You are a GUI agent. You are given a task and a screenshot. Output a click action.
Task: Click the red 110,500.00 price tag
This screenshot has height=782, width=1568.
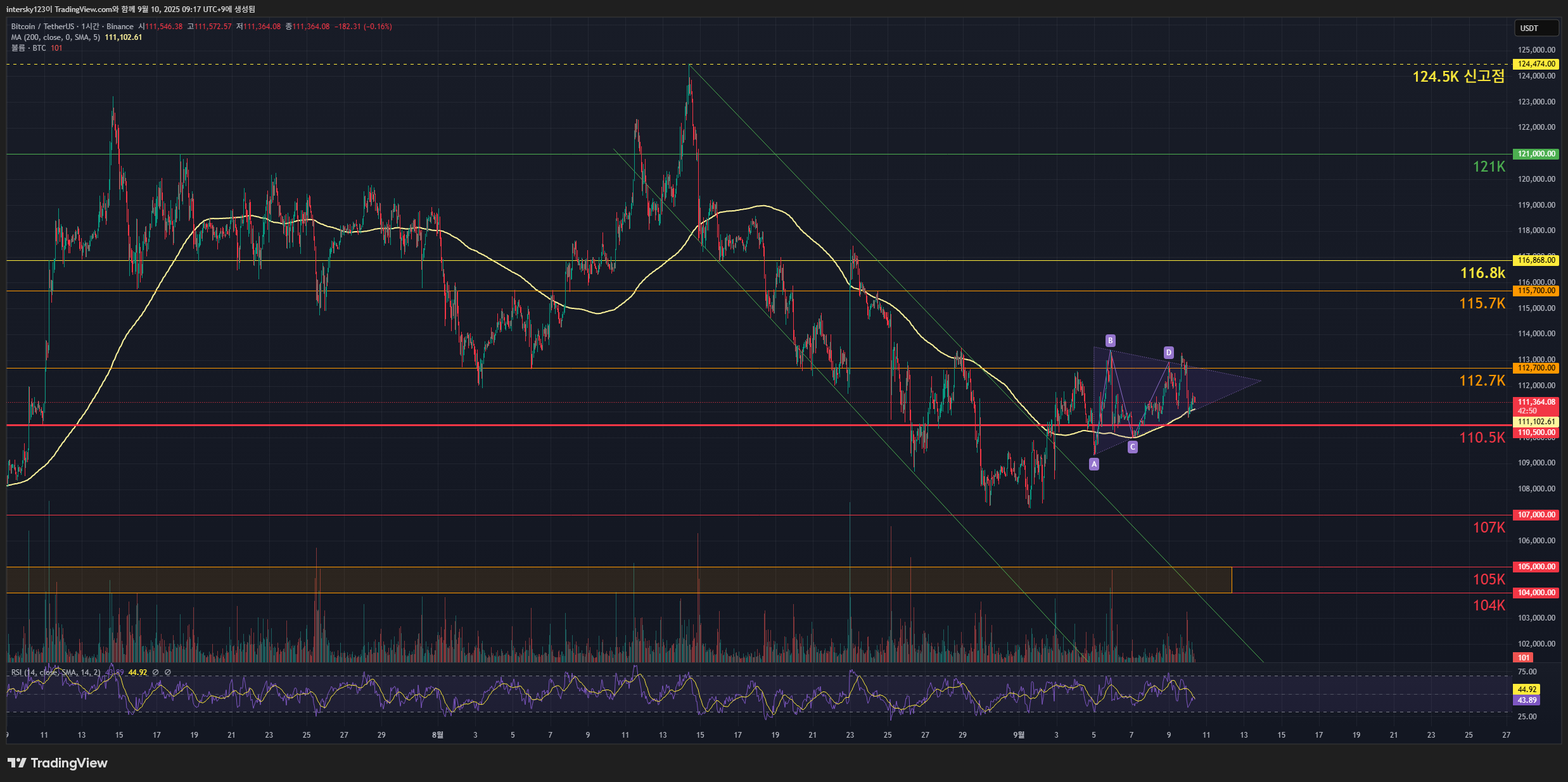(1536, 432)
